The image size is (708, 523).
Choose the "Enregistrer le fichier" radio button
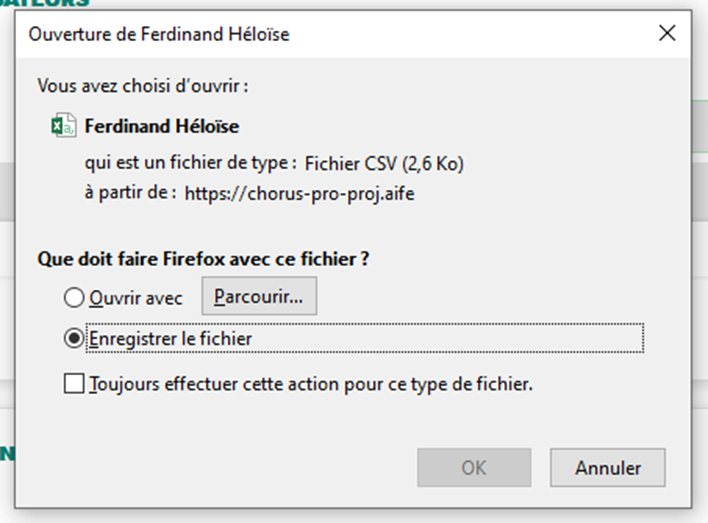coord(73,339)
